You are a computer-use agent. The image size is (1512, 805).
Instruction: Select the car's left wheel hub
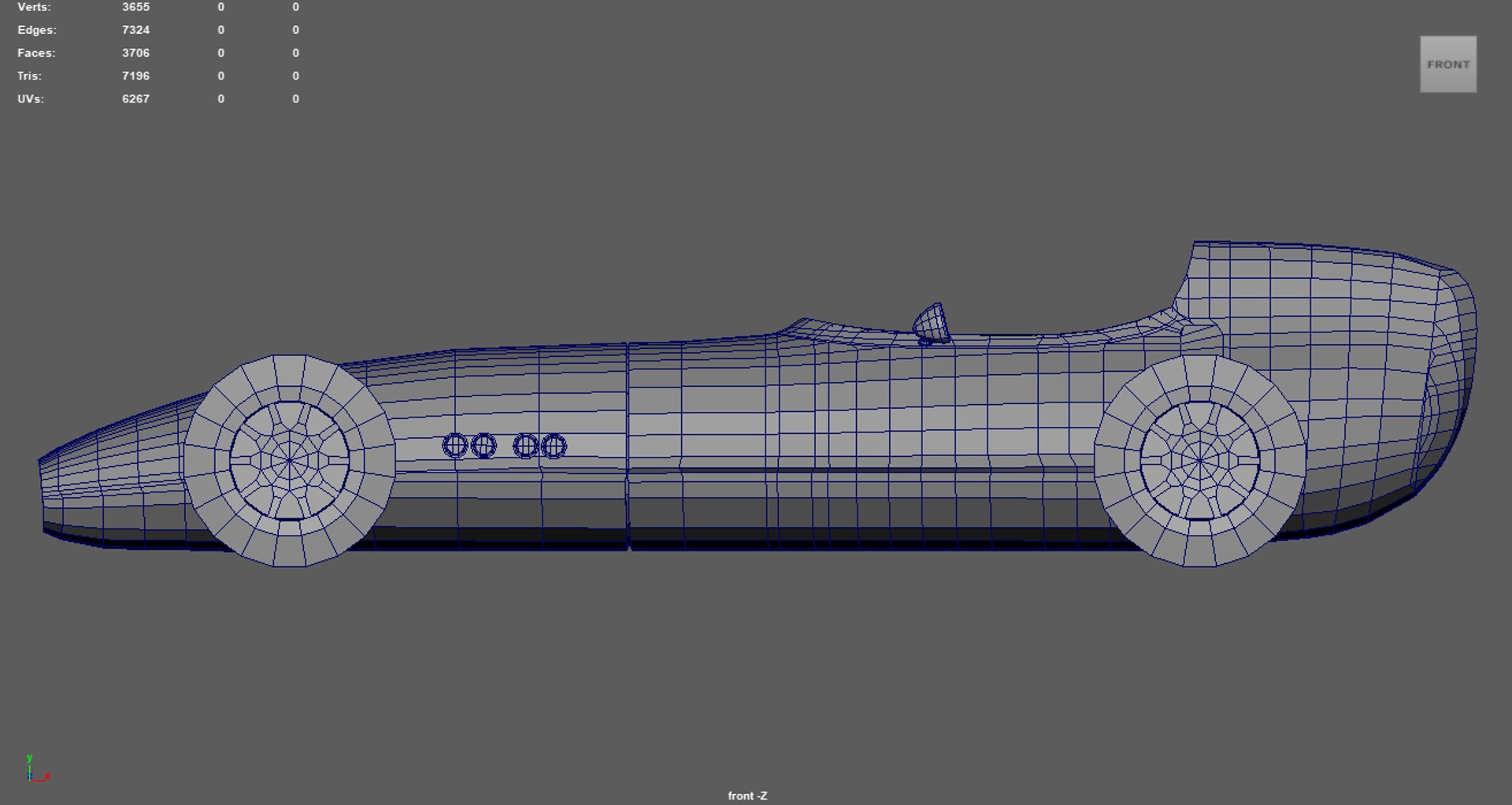pos(290,461)
